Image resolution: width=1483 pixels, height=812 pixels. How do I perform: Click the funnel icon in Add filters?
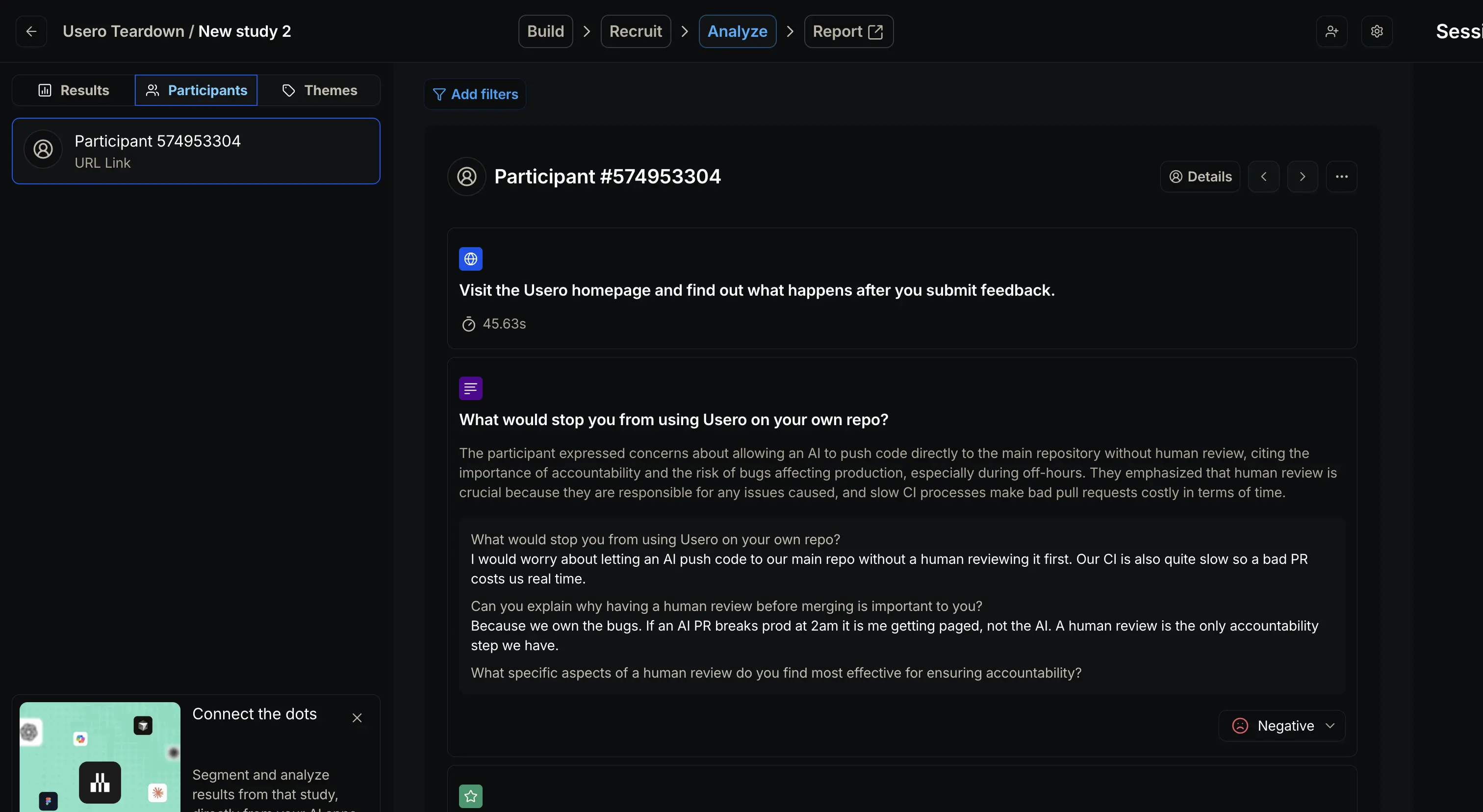439,94
